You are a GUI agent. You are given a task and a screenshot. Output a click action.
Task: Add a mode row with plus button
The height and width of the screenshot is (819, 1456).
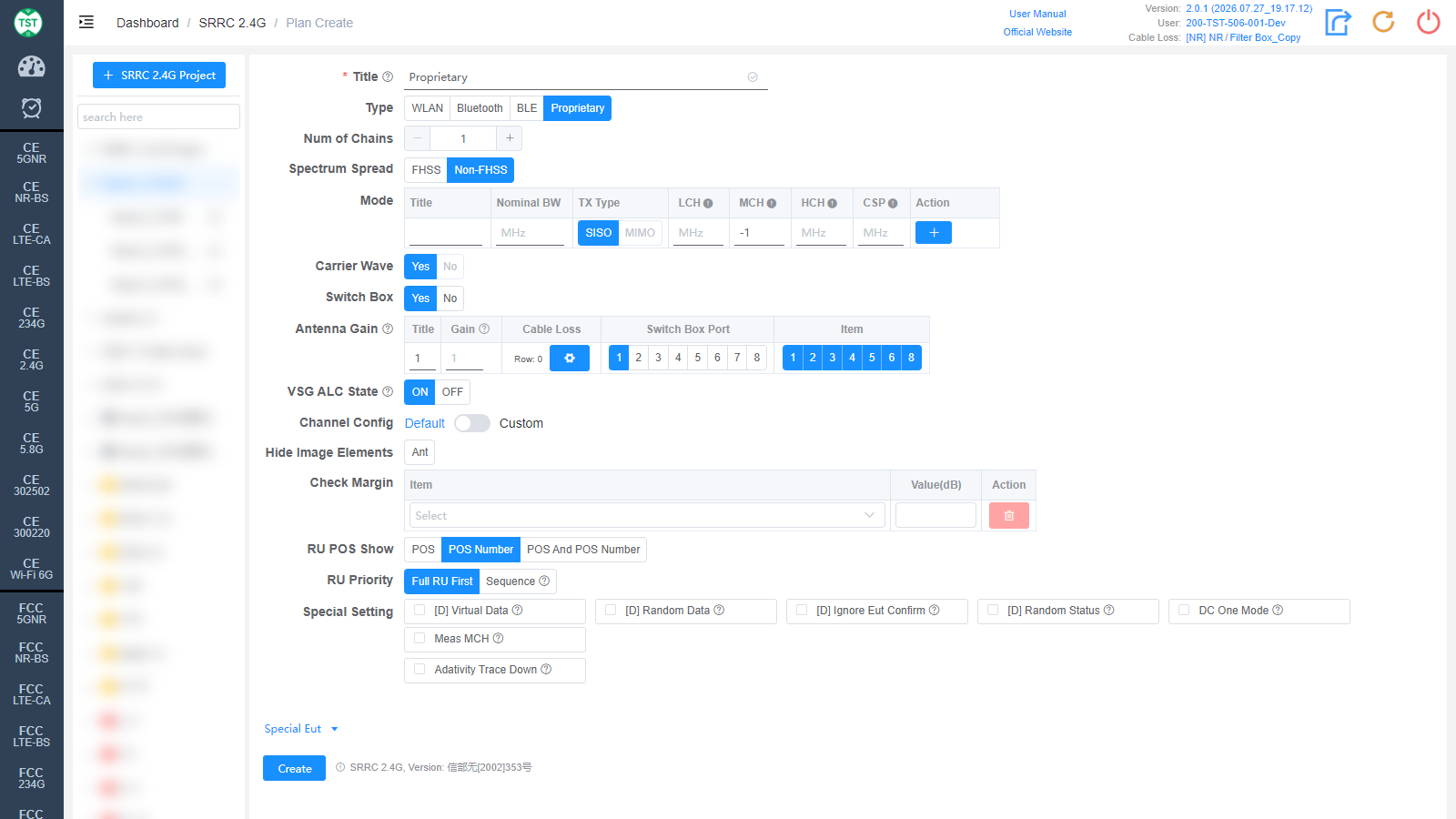tap(934, 233)
